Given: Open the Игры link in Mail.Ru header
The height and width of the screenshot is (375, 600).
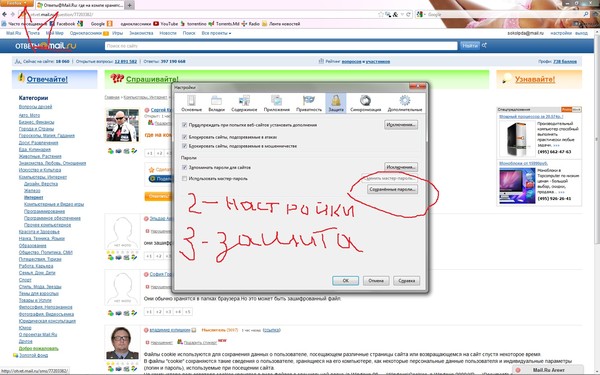Looking at the screenshot, I should pyautogui.click(x=117, y=33).
